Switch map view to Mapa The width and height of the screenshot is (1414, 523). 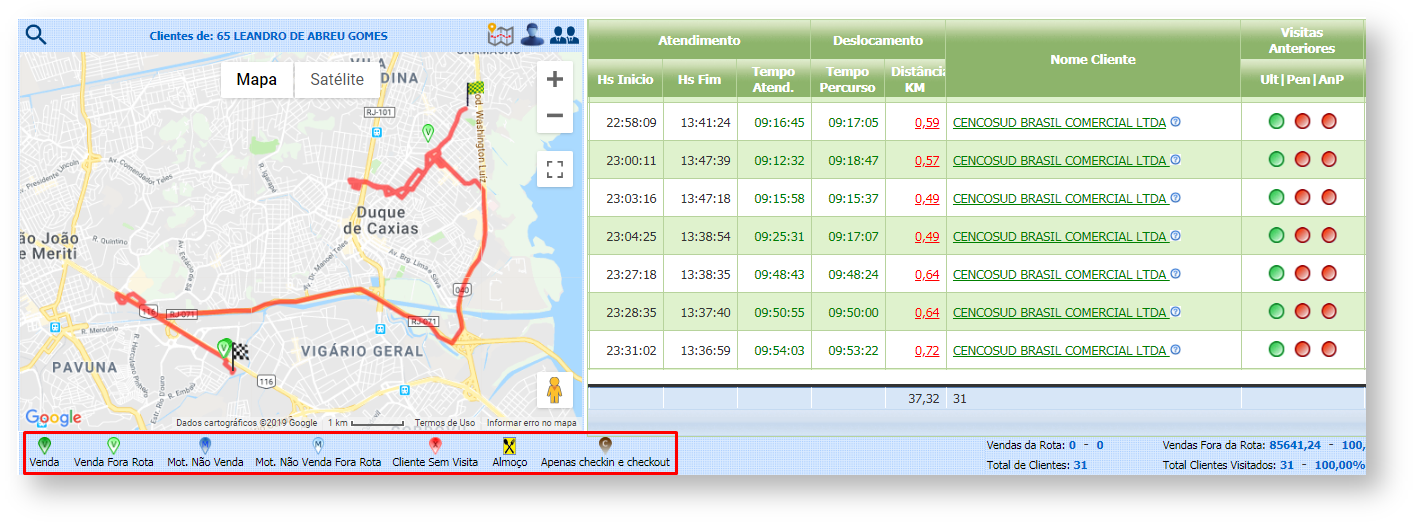pos(257,80)
